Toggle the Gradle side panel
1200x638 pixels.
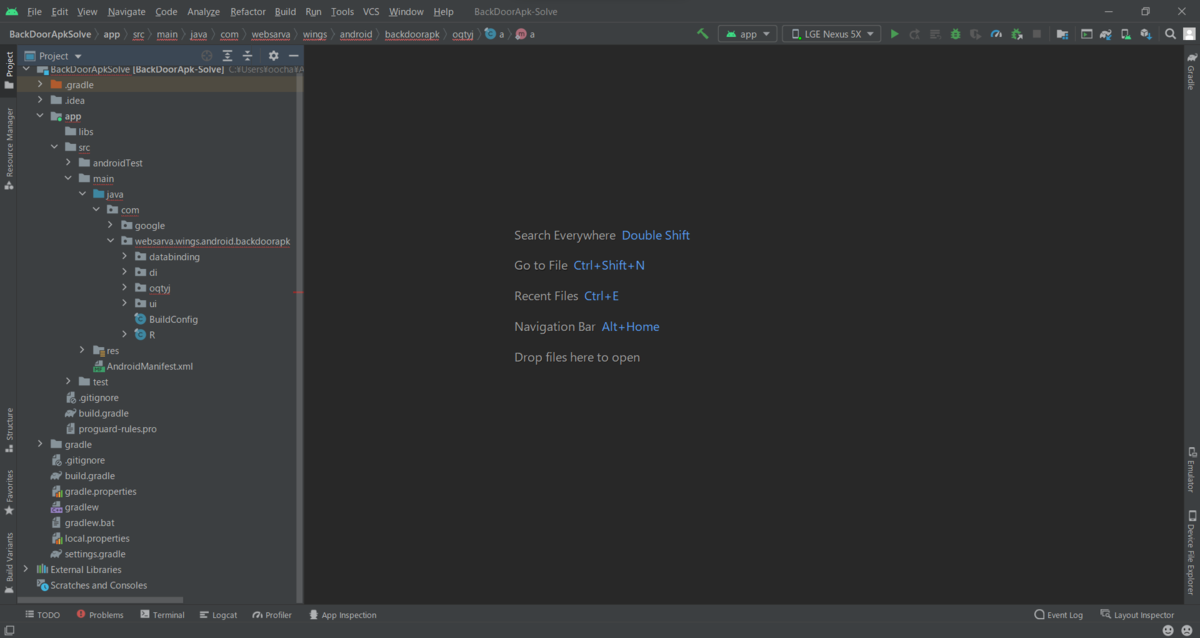pyautogui.click(x=1191, y=71)
